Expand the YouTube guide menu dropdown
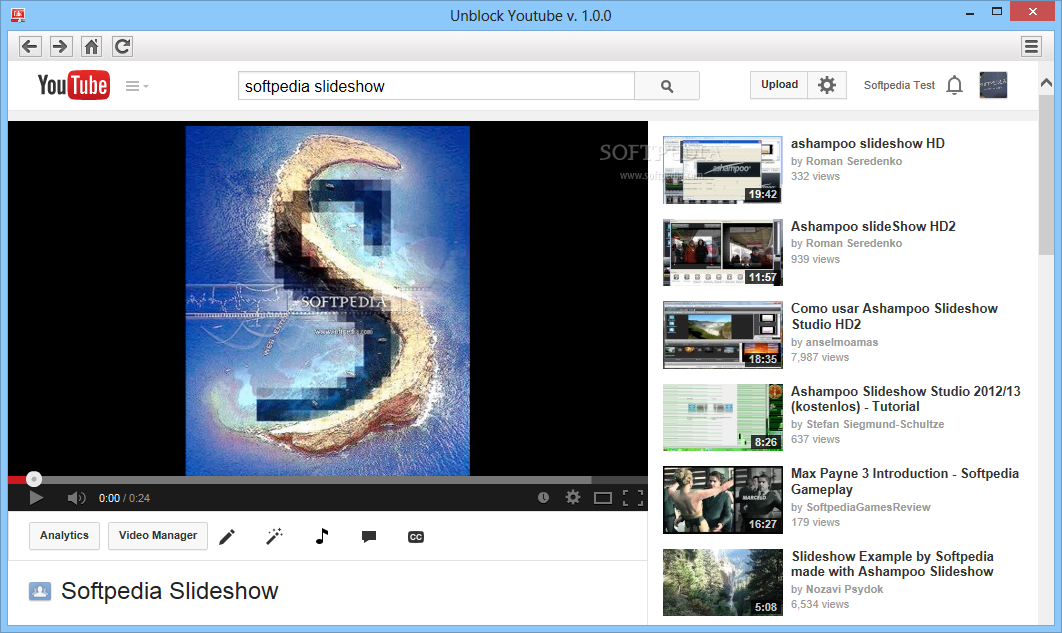Image resolution: width=1062 pixels, height=633 pixels. point(137,86)
